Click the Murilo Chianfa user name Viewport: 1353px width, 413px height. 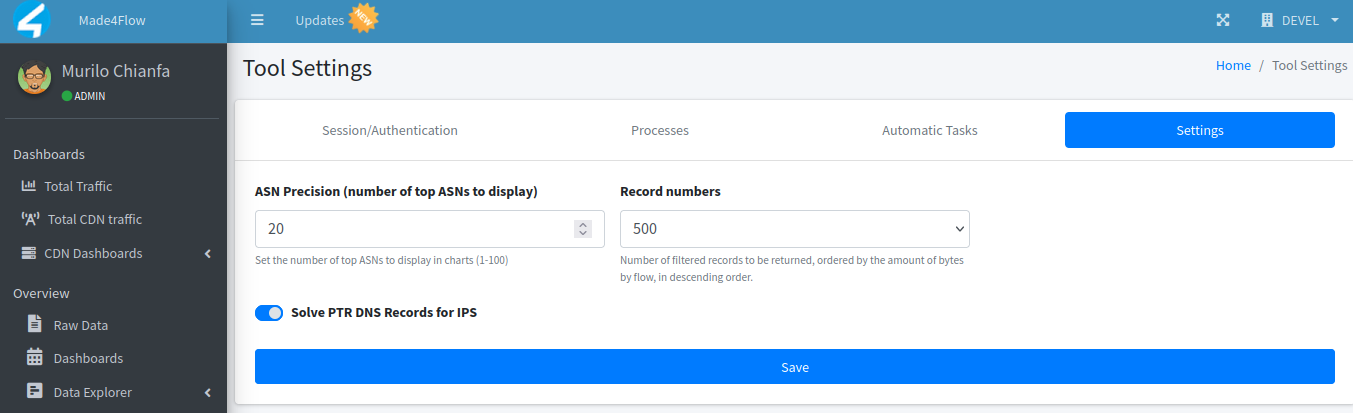pyautogui.click(x=116, y=71)
